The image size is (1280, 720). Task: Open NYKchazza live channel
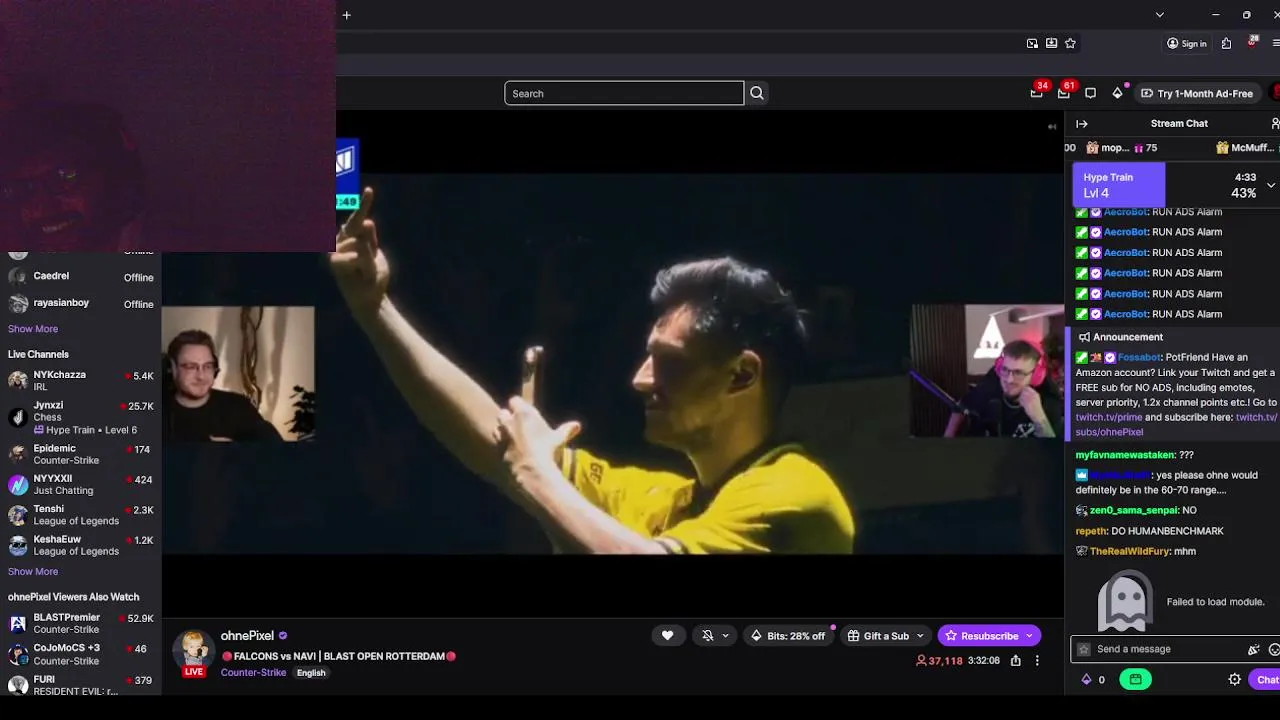click(x=80, y=381)
